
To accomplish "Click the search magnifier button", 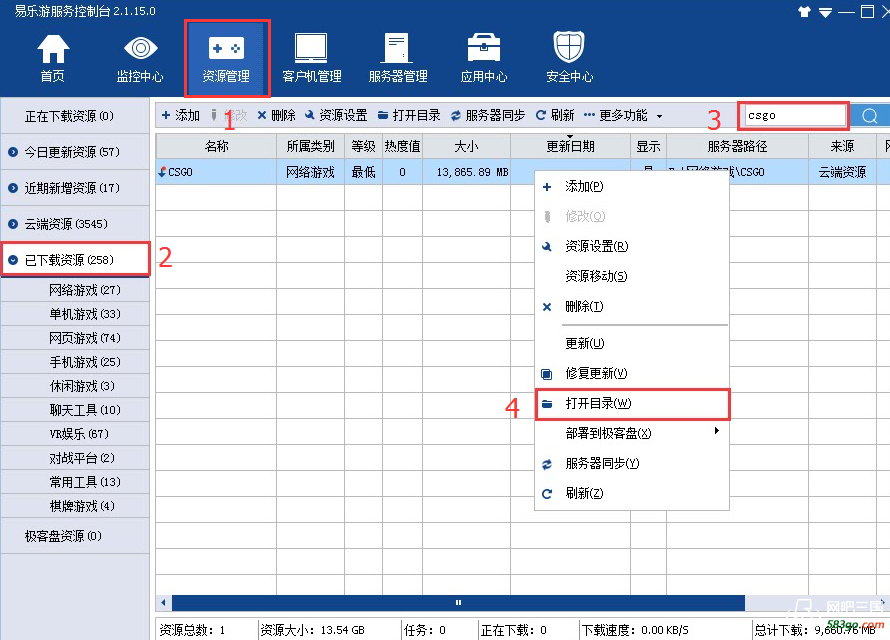I will tap(870, 116).
